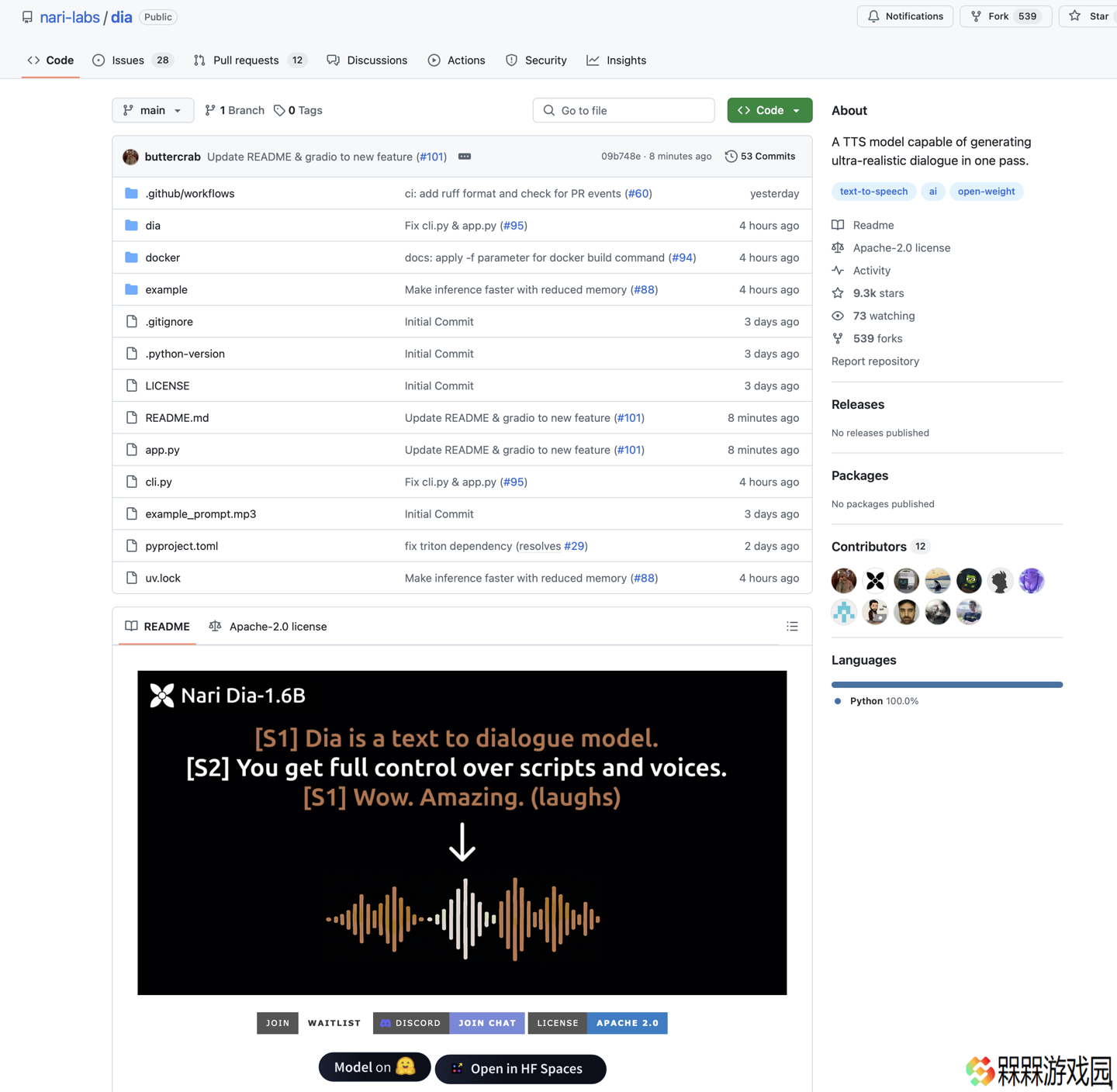1117x1092 pixels.
Task: Expand the commit message ellipsis button
Action: click(465, 157)
